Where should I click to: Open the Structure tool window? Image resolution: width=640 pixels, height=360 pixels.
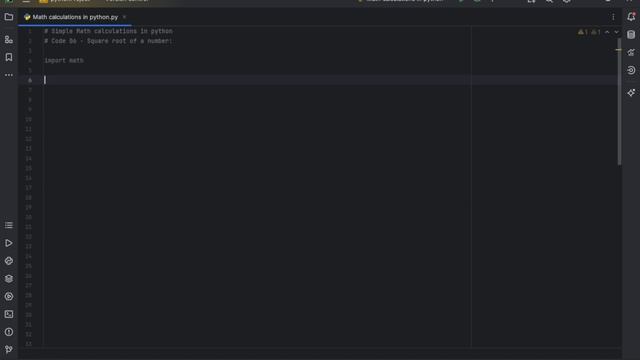click(9, 40)
